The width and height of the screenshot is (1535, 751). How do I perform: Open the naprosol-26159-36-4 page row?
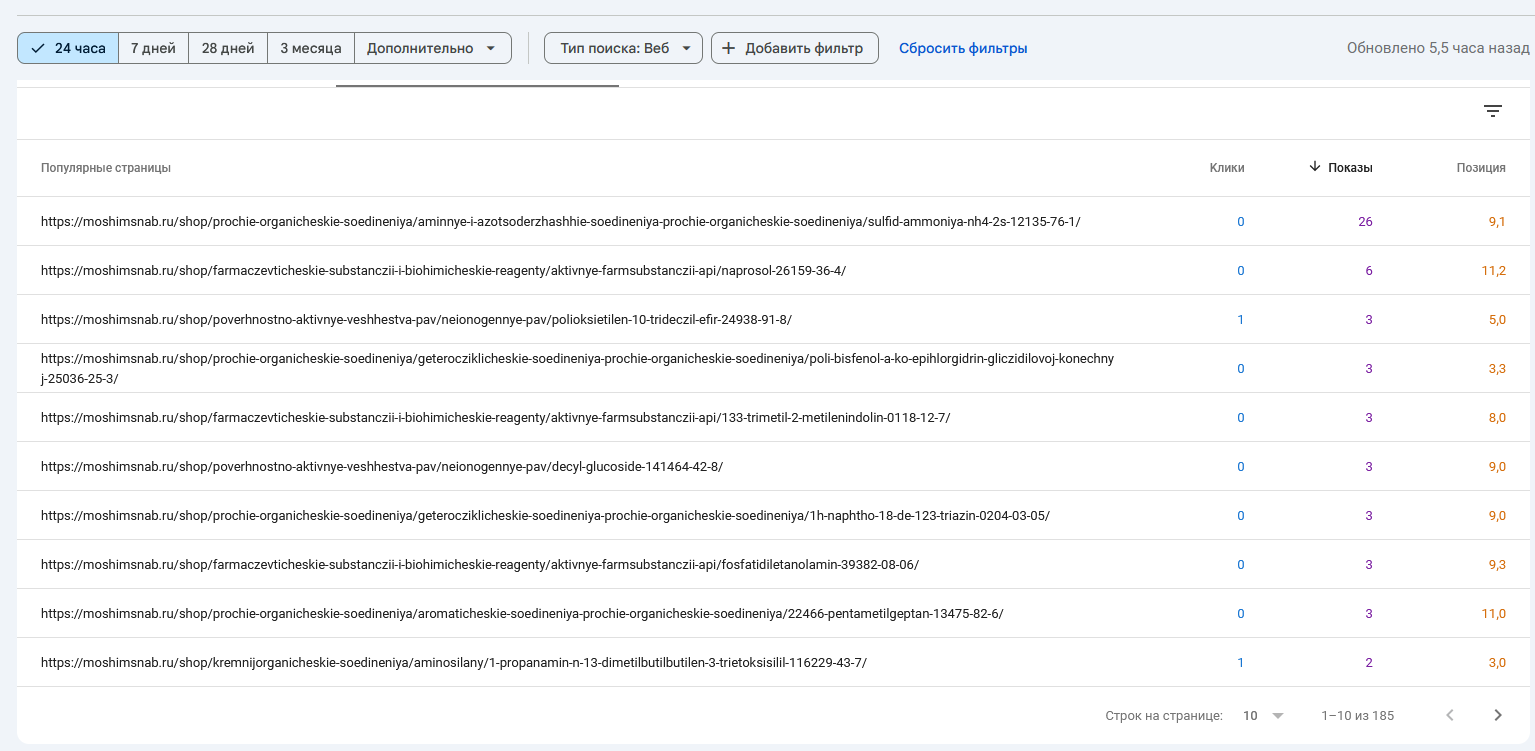443,270
